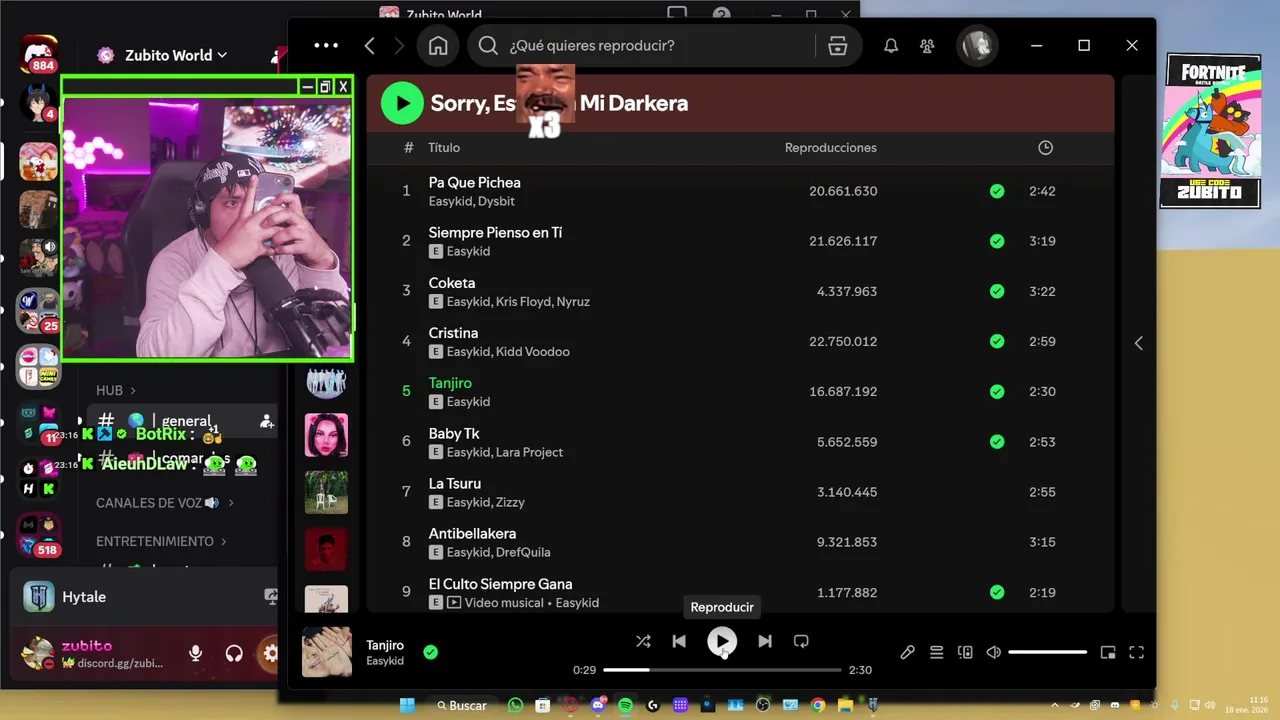Click the Reproducir play button

point(722,641)
